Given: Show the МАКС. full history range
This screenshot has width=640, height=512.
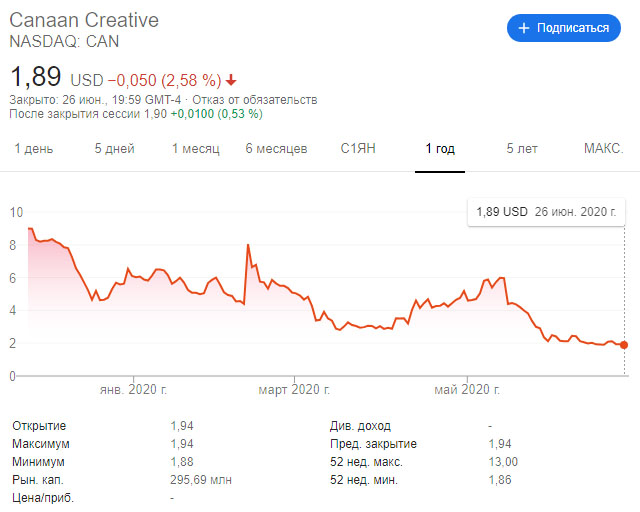Looking at the screenshot, I should [x=603, y=149].
